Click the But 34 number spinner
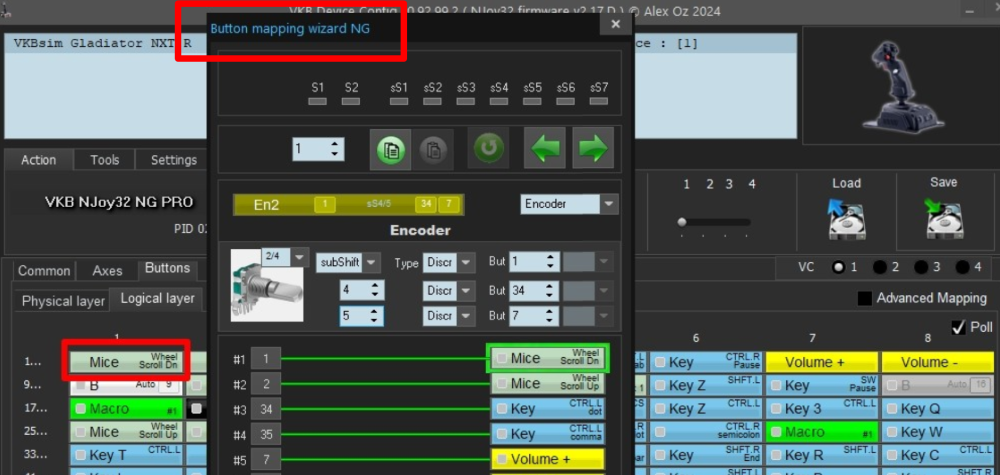 [x=534, y=291]
